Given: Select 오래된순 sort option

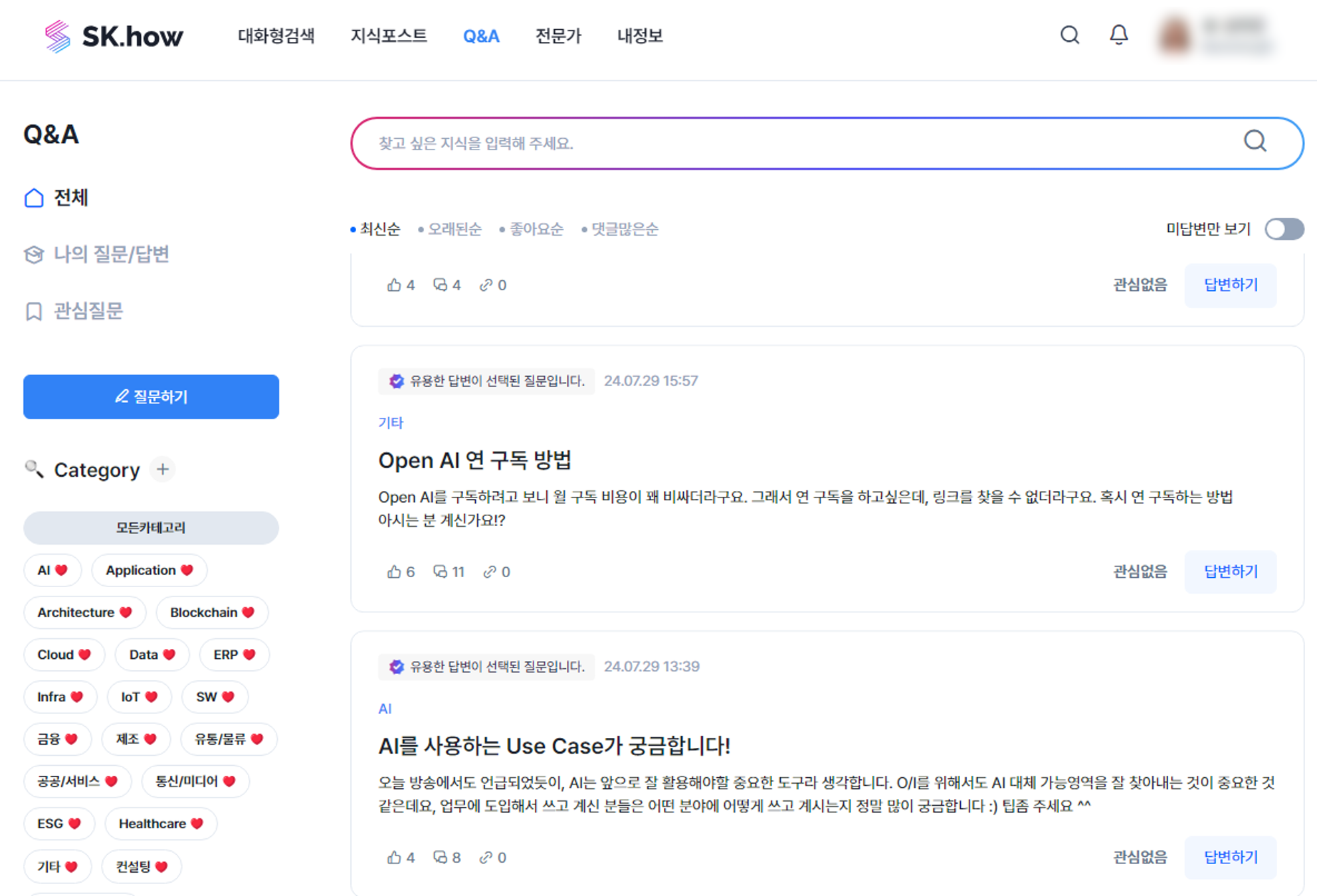Looking at the screenshot, I should point(454,229).
